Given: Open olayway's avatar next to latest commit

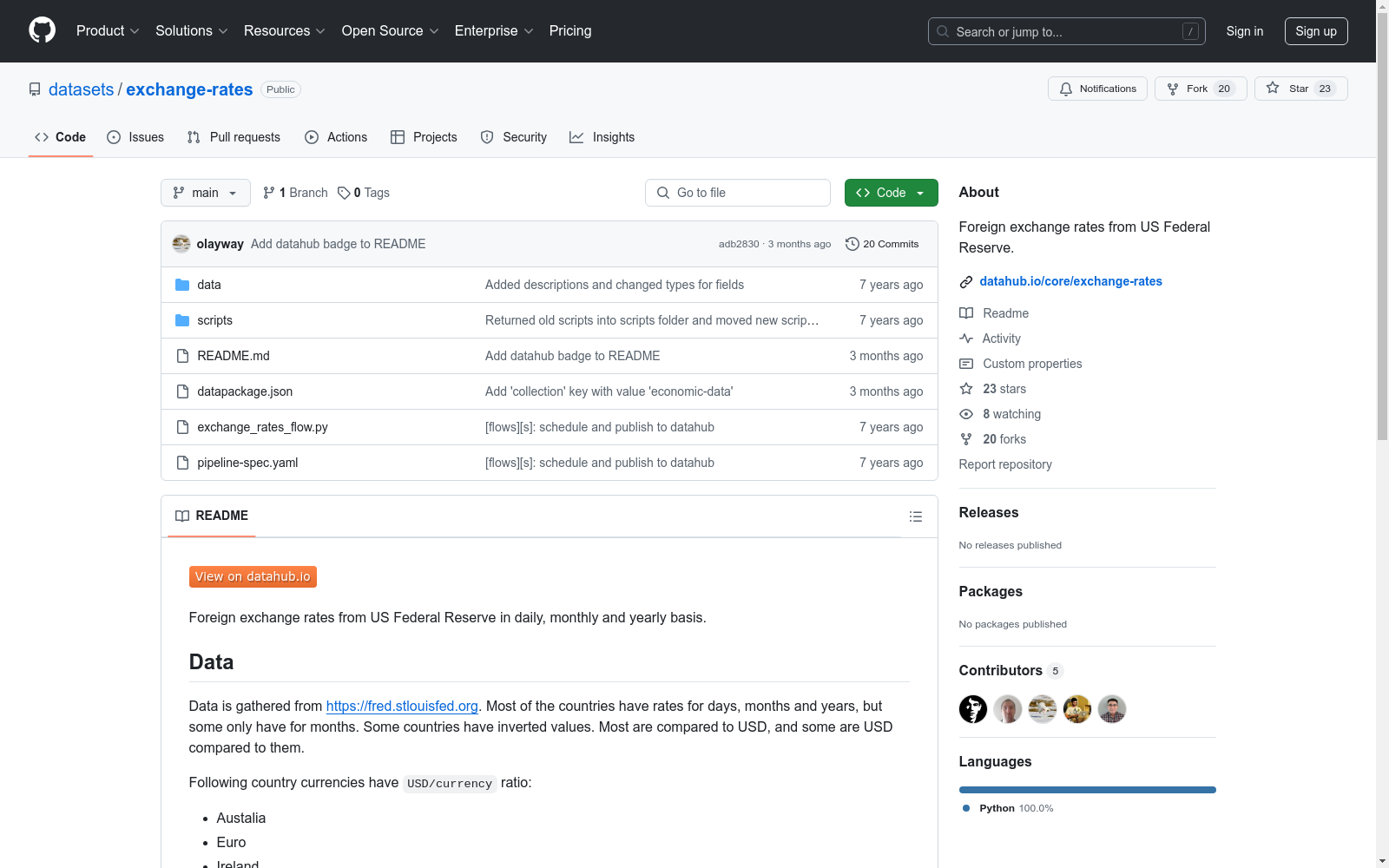Looking at the screenshot, I should tap(181, 244).
